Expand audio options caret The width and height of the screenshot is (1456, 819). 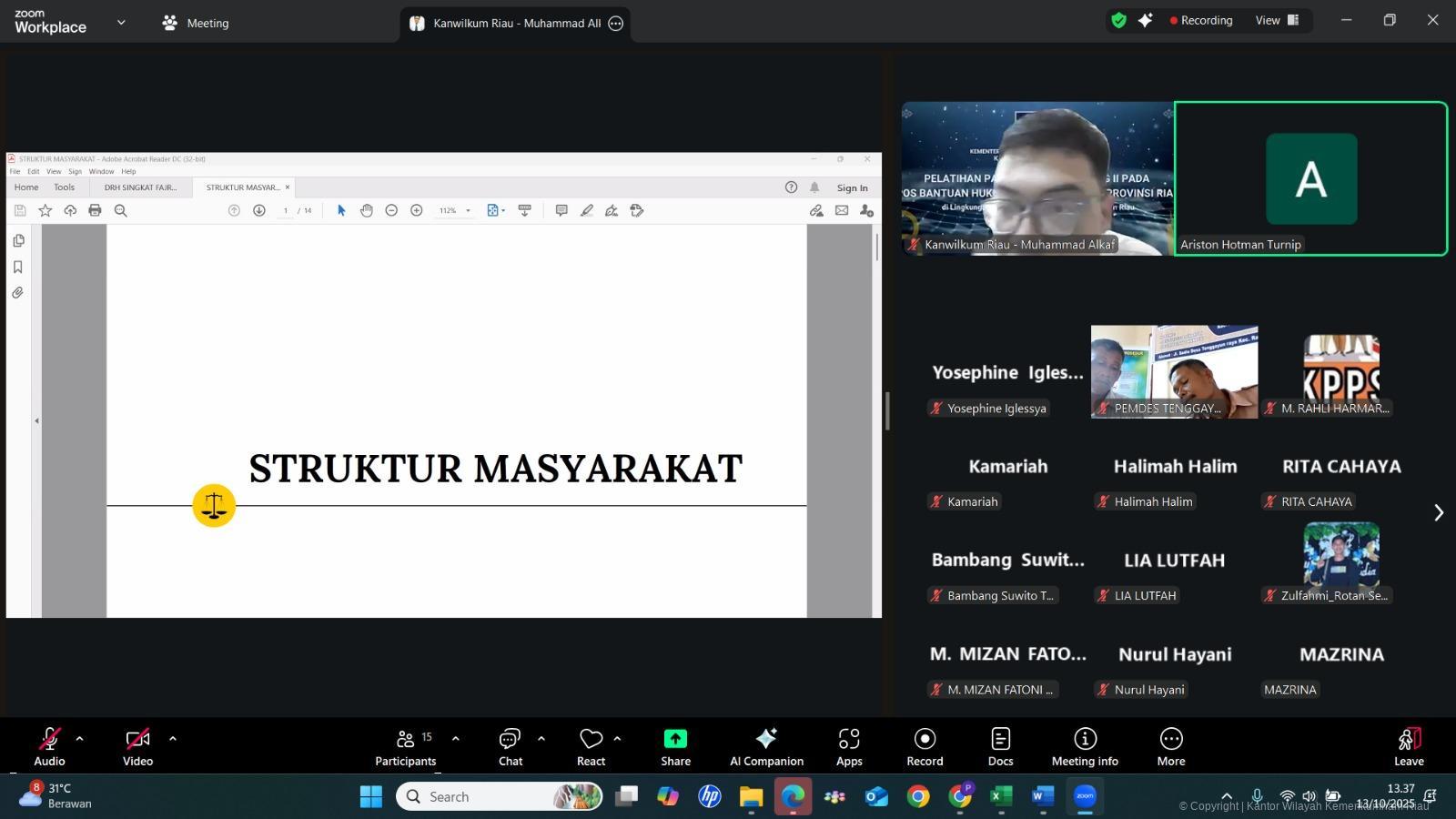(80, 739)
